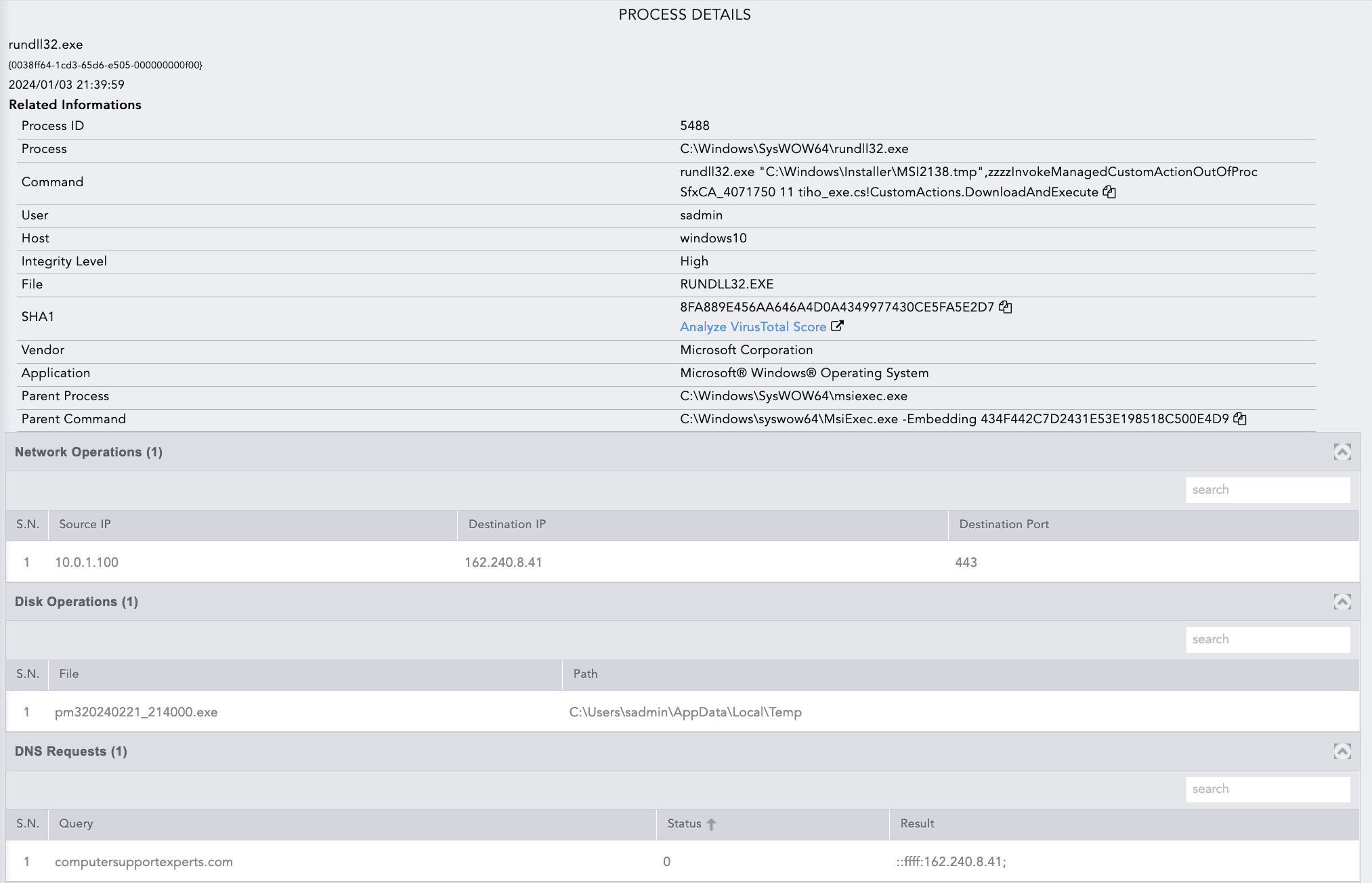The height and width of the screenshot is (883, 1372).
Task: Focus the Disk Operations search field
Action: [1268, 639]
